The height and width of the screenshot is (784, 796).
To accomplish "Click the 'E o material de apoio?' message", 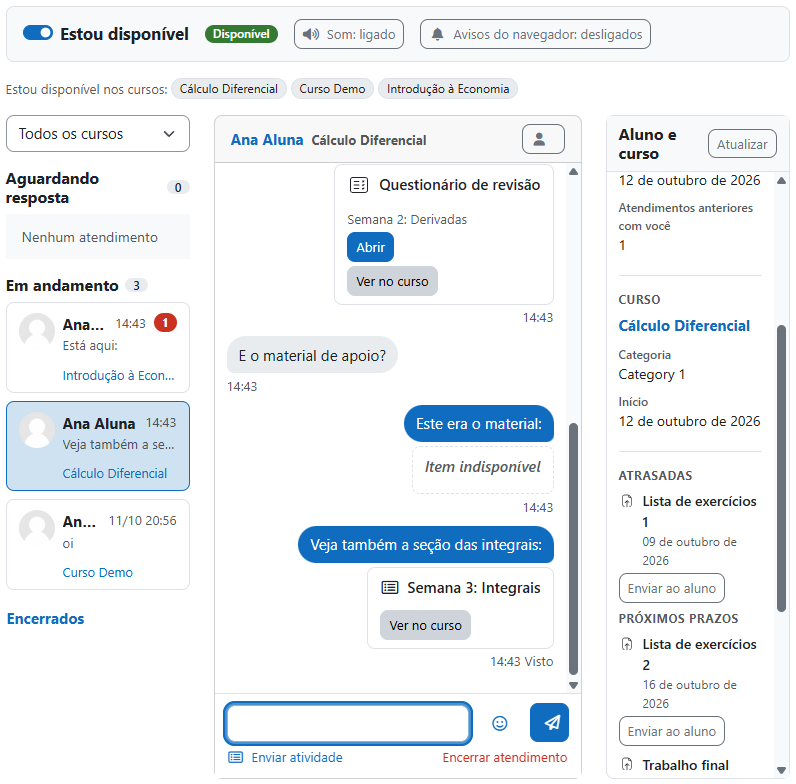I will (x=312, y=355).
